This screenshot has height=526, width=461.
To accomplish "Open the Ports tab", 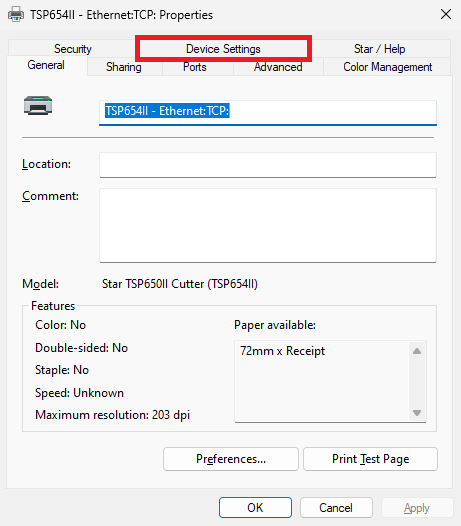I will (195, 67).
